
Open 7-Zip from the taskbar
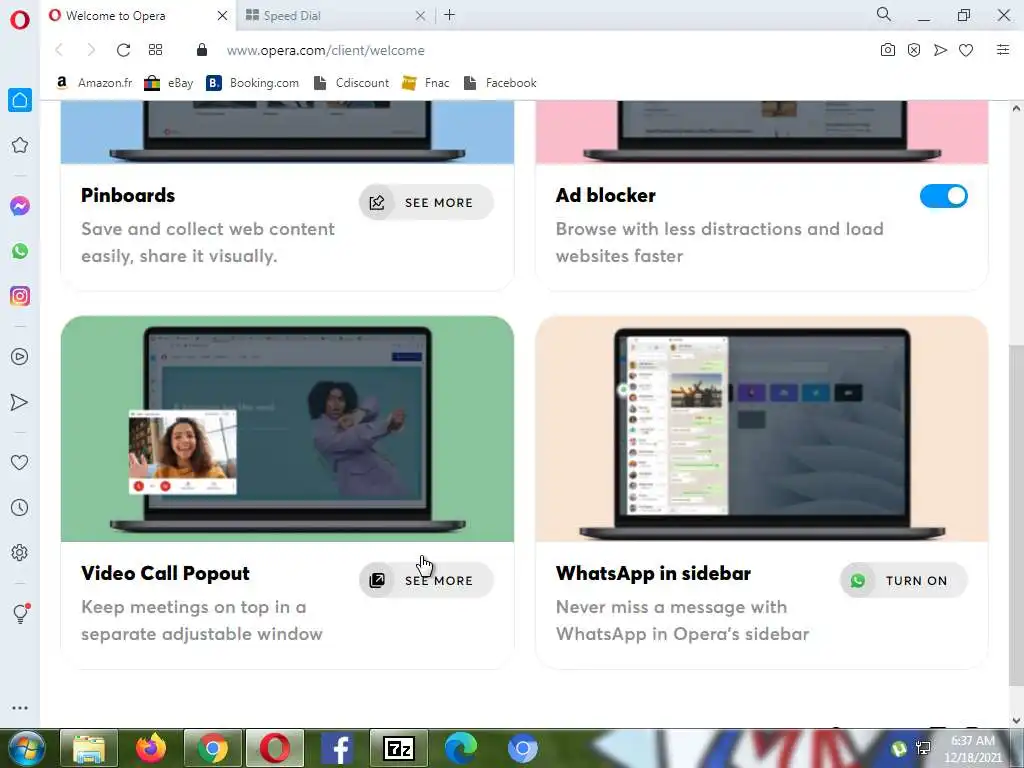click(398, 748)
